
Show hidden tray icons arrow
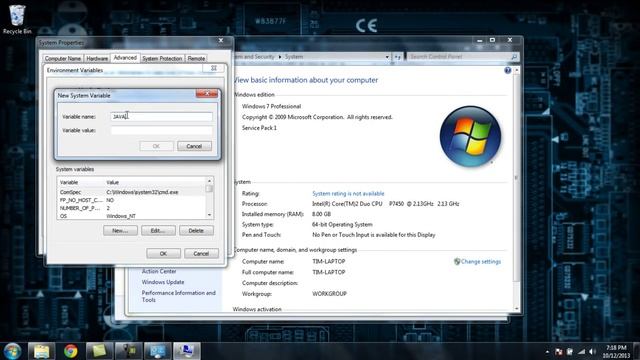tap(547, 352)
